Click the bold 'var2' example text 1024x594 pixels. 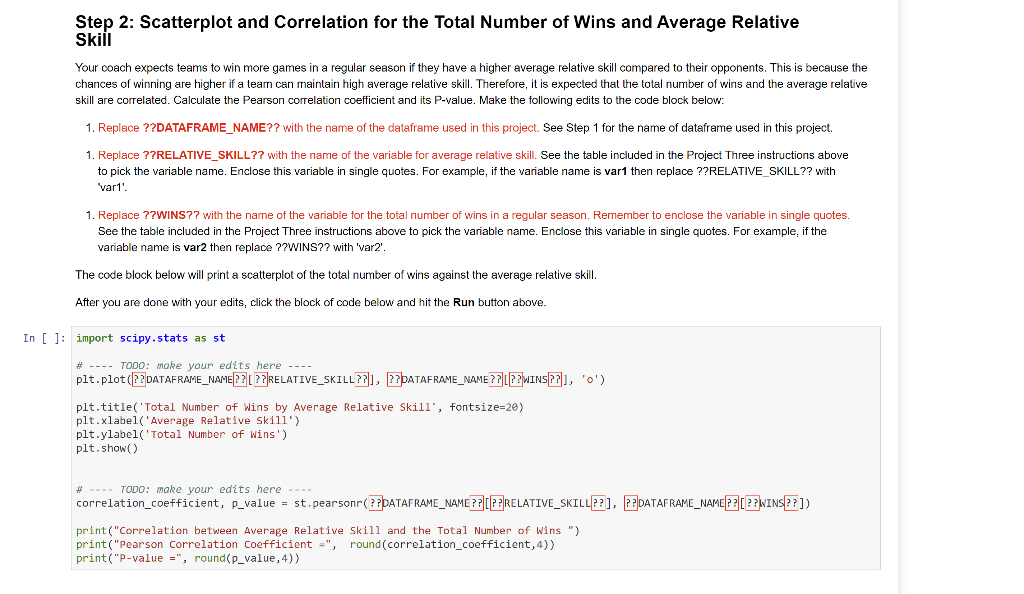195,248
